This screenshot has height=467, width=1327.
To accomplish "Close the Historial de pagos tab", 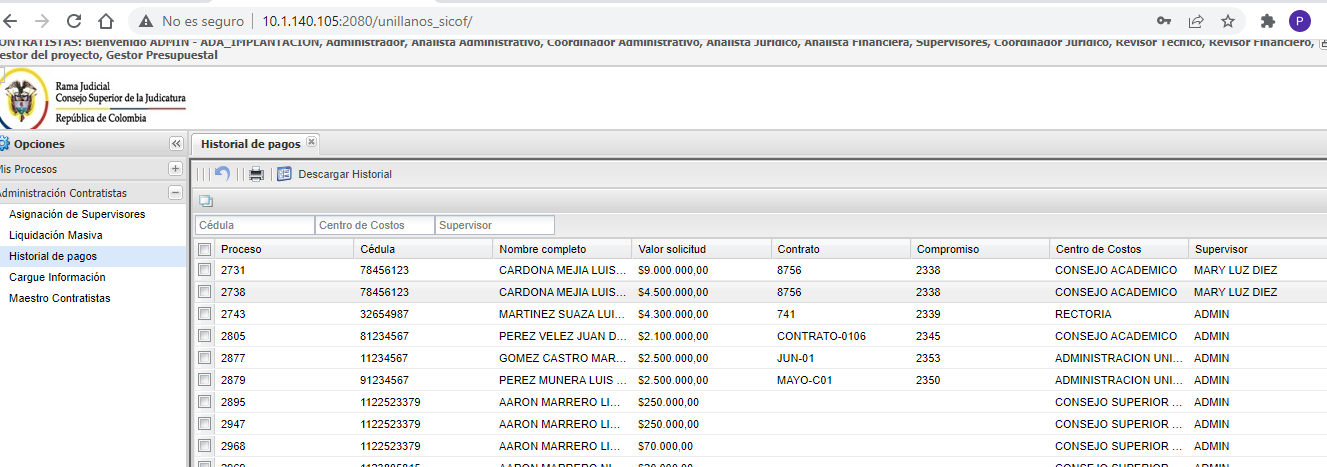I will (x=311, y=142).
